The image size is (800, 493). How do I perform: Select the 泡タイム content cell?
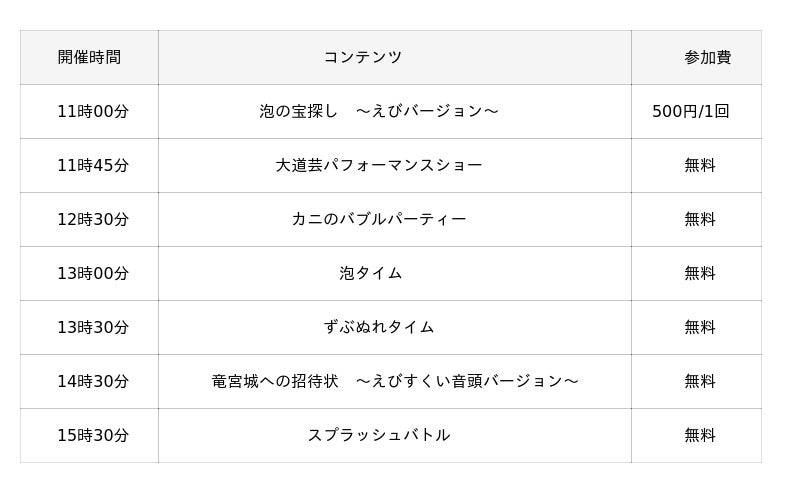pyautogui.click(x=371, y=273)
